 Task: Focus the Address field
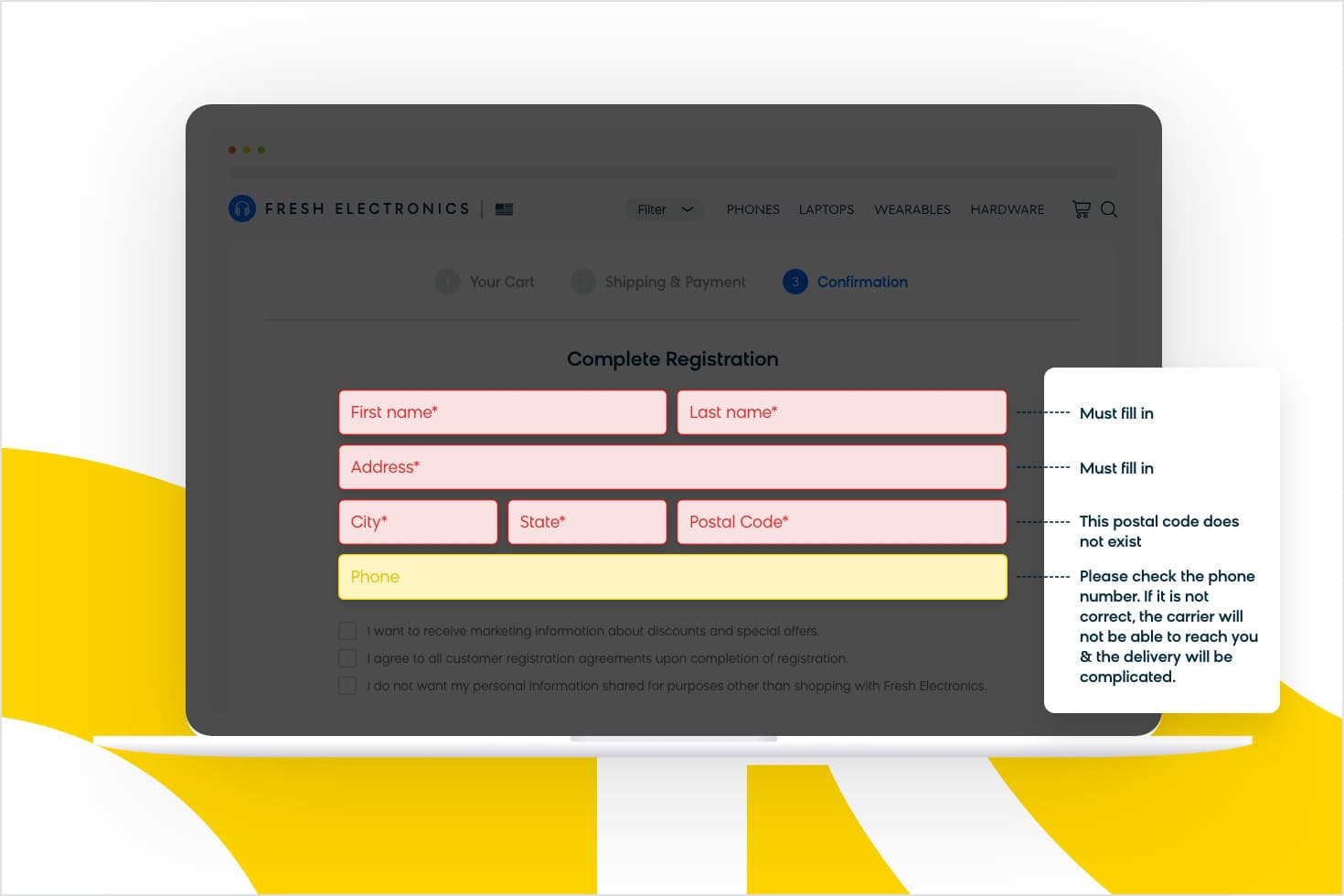[673, 467]
